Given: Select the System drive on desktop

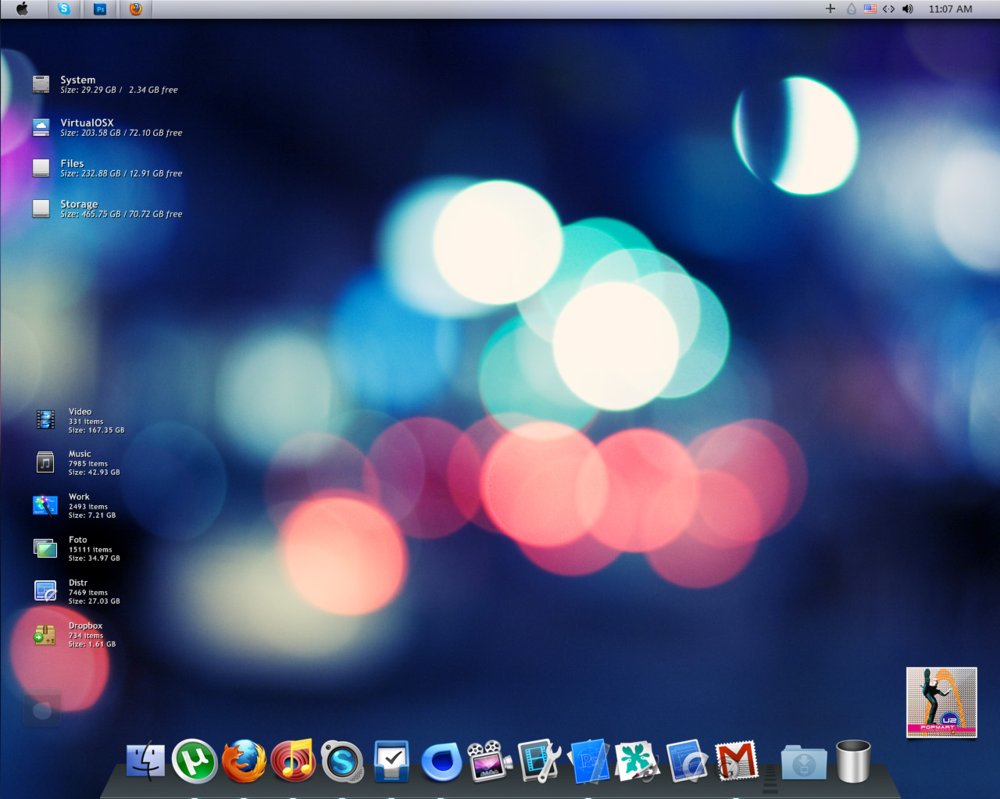Looking at the screenshot, I should coord(105,84).
